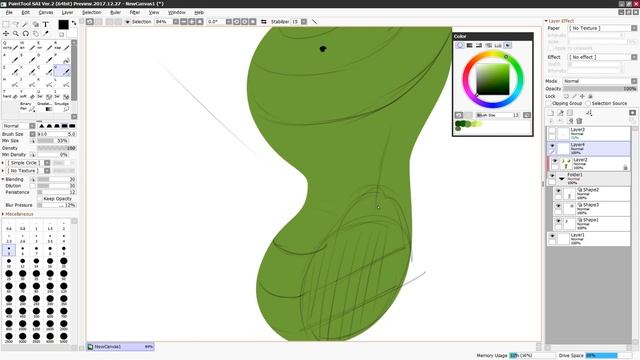Open the Window menu

click(x=177, y=13)
